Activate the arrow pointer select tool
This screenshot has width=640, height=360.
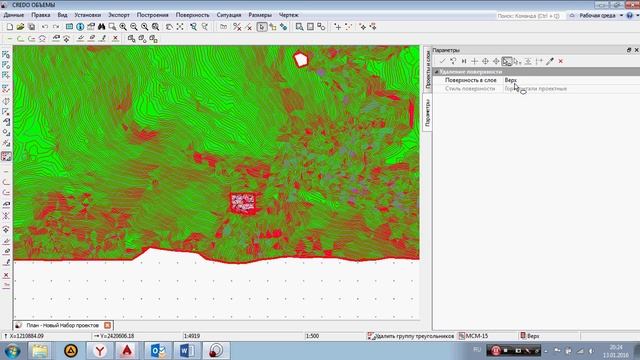click(x=262, y=27)
